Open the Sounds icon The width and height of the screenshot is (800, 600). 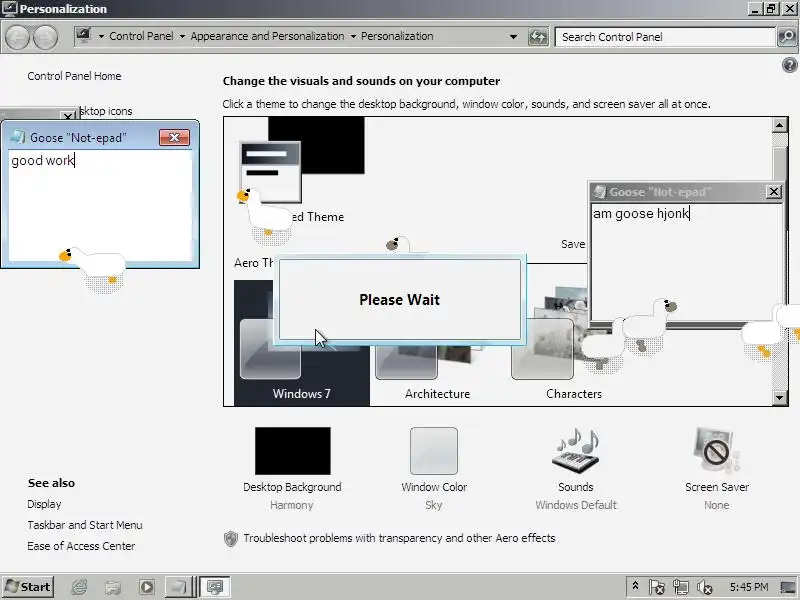click(576, 451)
